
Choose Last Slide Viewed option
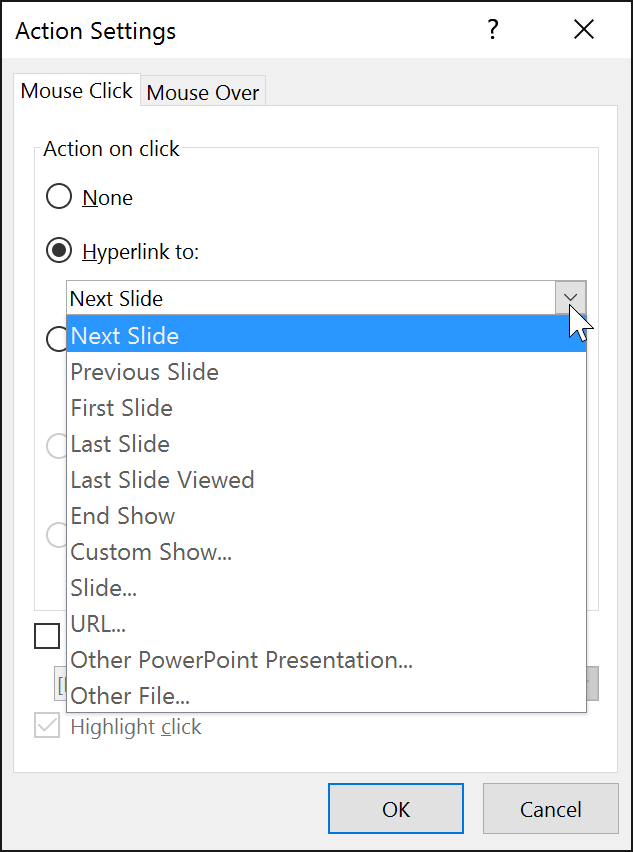click(162, 479)
